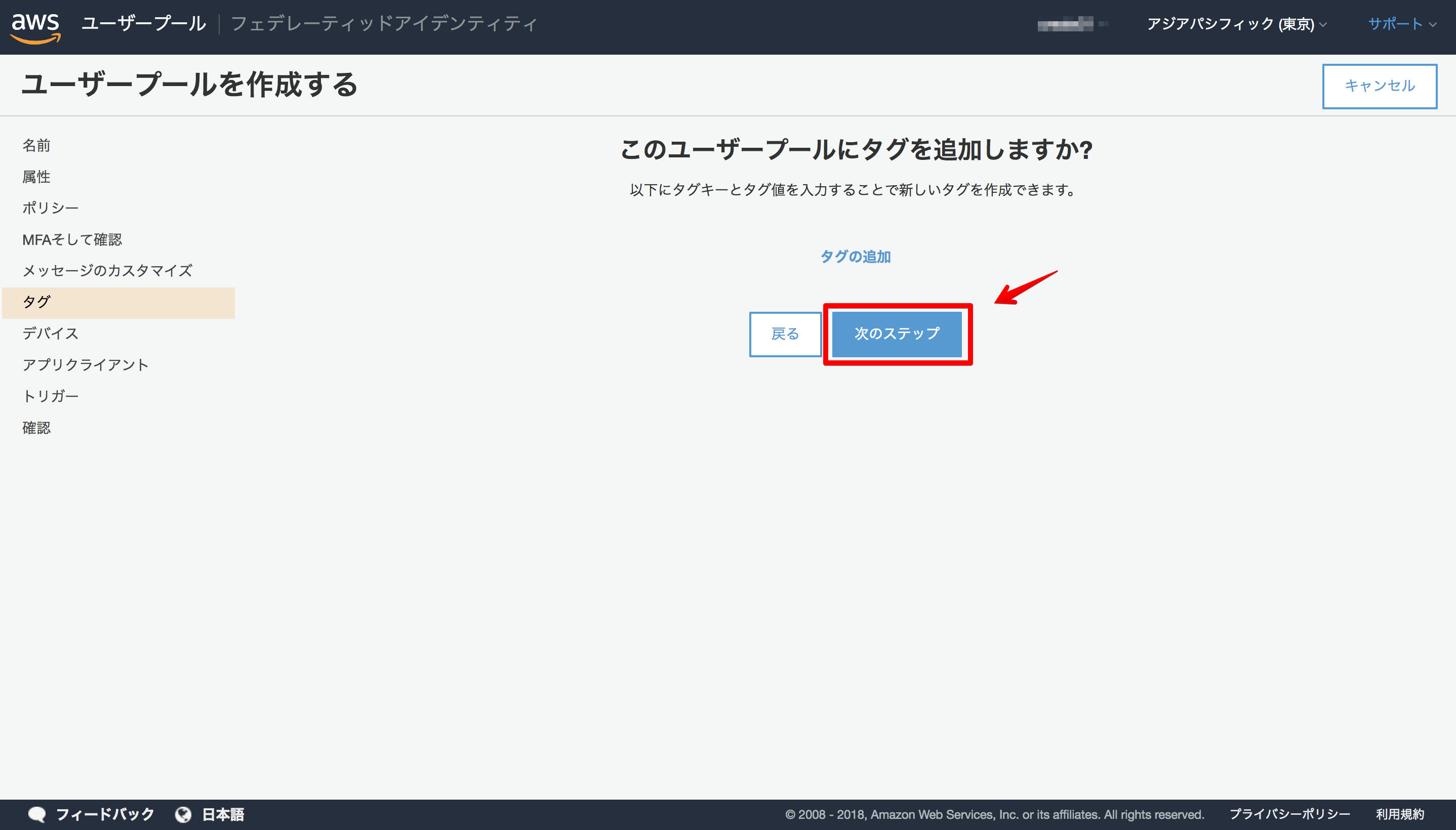Viewport: 1456px width, 830px height.
Task: Go to the 名前 step
Action: coord(36,145)
